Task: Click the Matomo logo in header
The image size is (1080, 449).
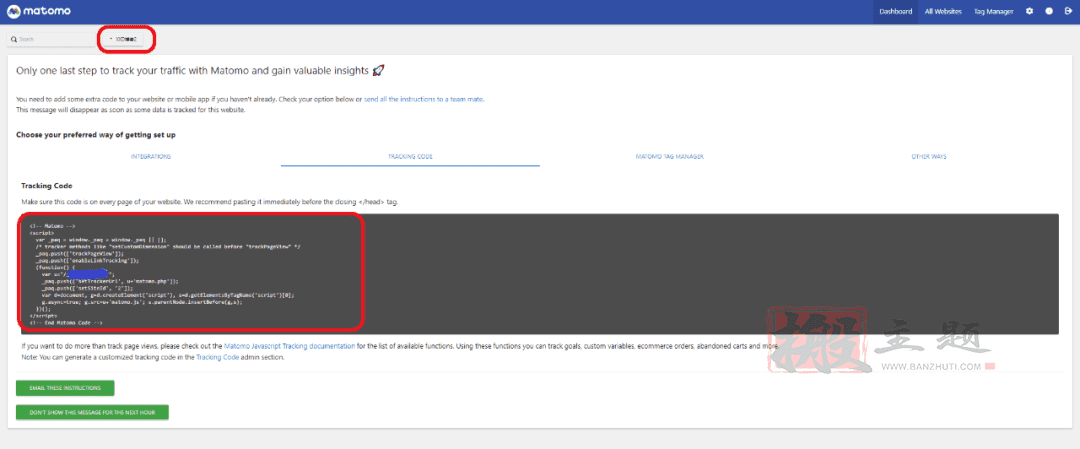Action: [39, 12]
